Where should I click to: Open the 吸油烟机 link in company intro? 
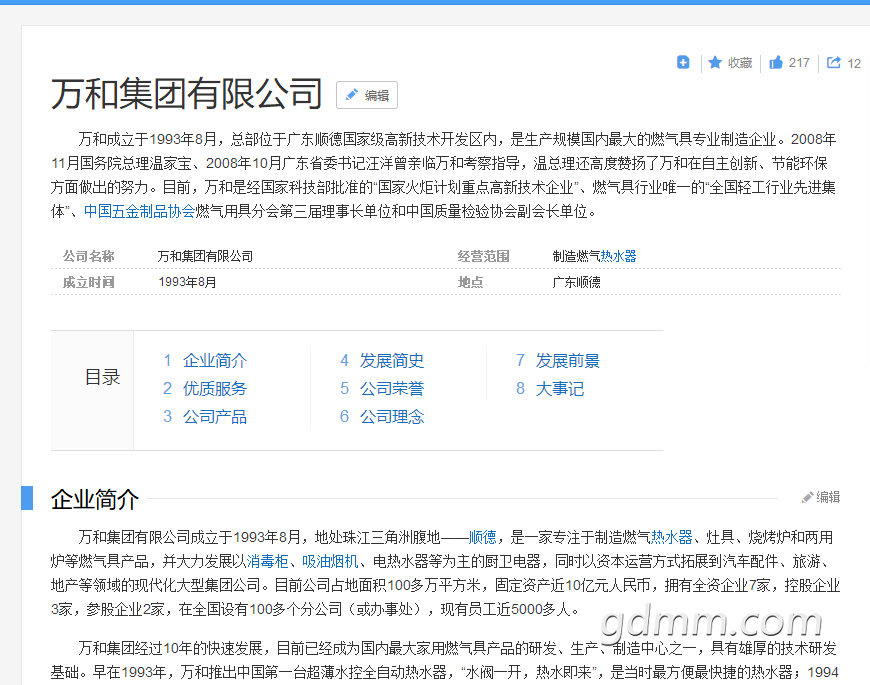coord(330,561)
